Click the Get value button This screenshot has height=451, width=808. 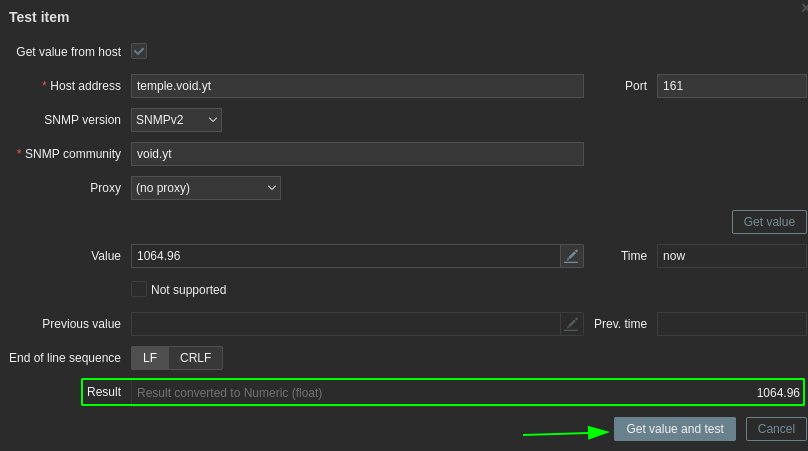pyautogui.click(x=769, y=222)
